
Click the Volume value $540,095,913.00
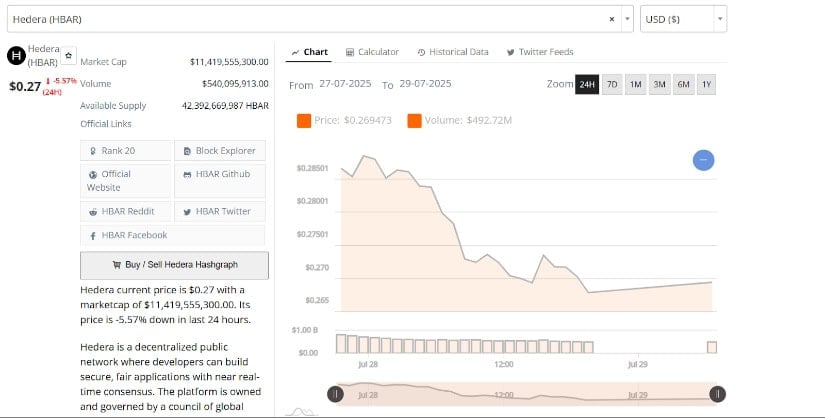pos(235,84)
